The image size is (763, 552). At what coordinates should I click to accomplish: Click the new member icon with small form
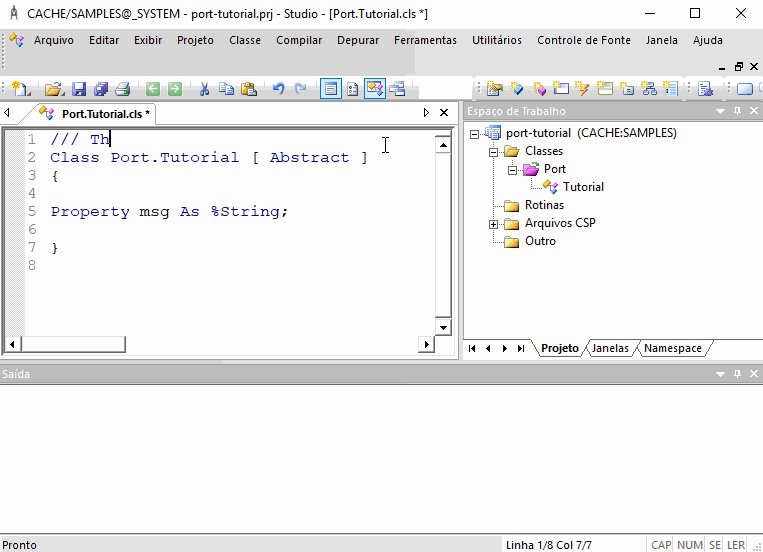(x=627, y=89)
